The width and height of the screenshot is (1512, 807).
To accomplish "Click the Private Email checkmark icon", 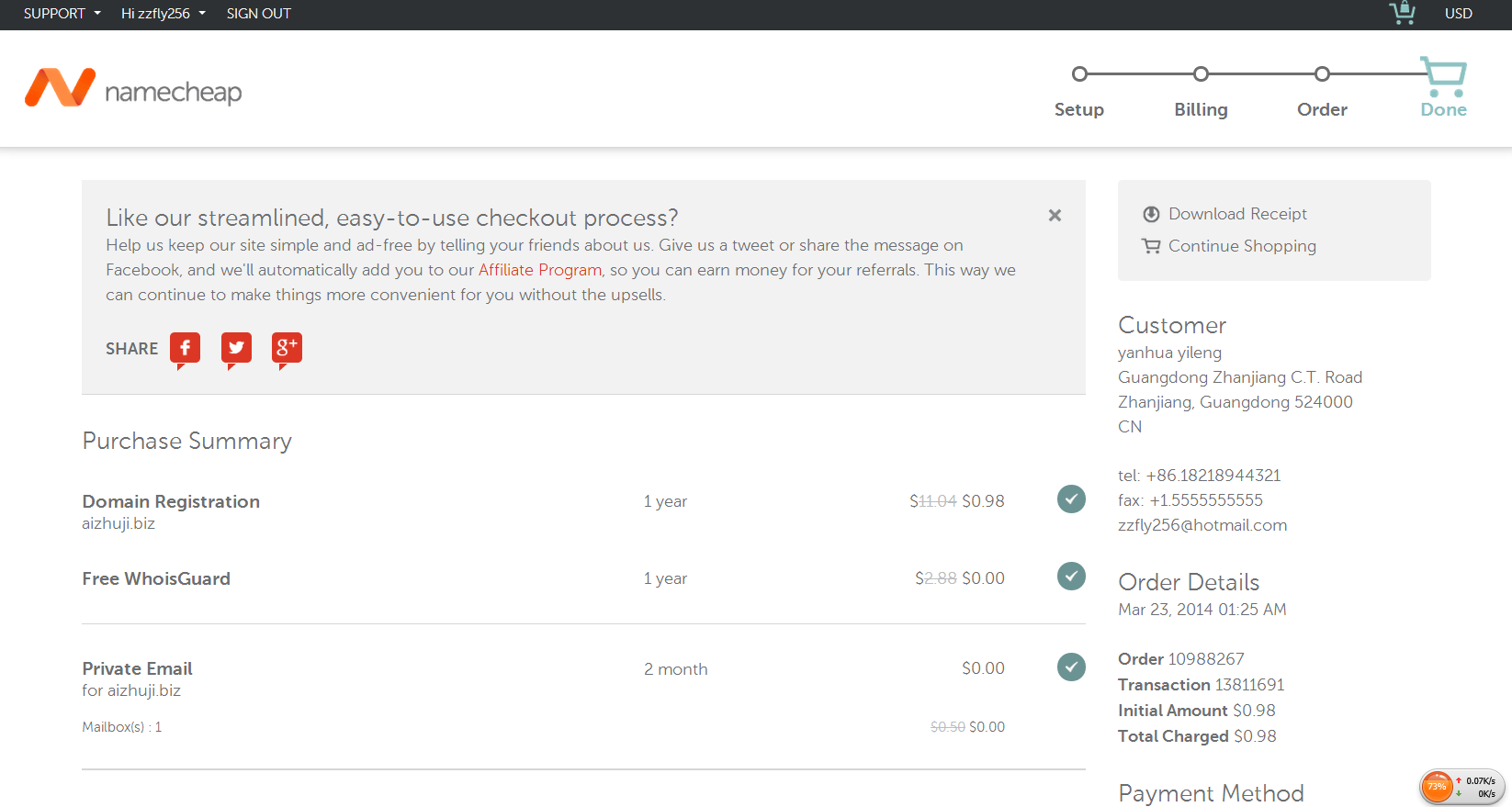I will click(1071, 667).
